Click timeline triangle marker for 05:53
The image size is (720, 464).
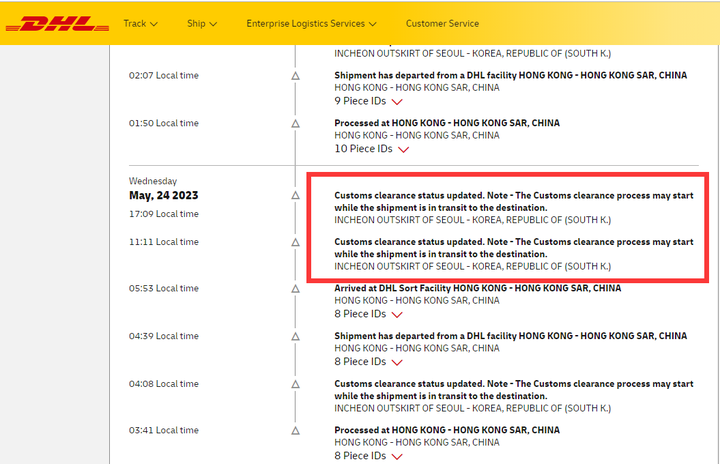click(x=295, y=289)
